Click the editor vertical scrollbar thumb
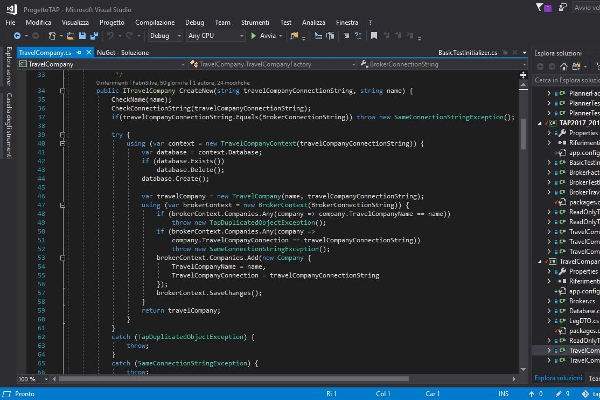Image resolution: width=600 pixels, height=400 pixels. pos(523,135)
